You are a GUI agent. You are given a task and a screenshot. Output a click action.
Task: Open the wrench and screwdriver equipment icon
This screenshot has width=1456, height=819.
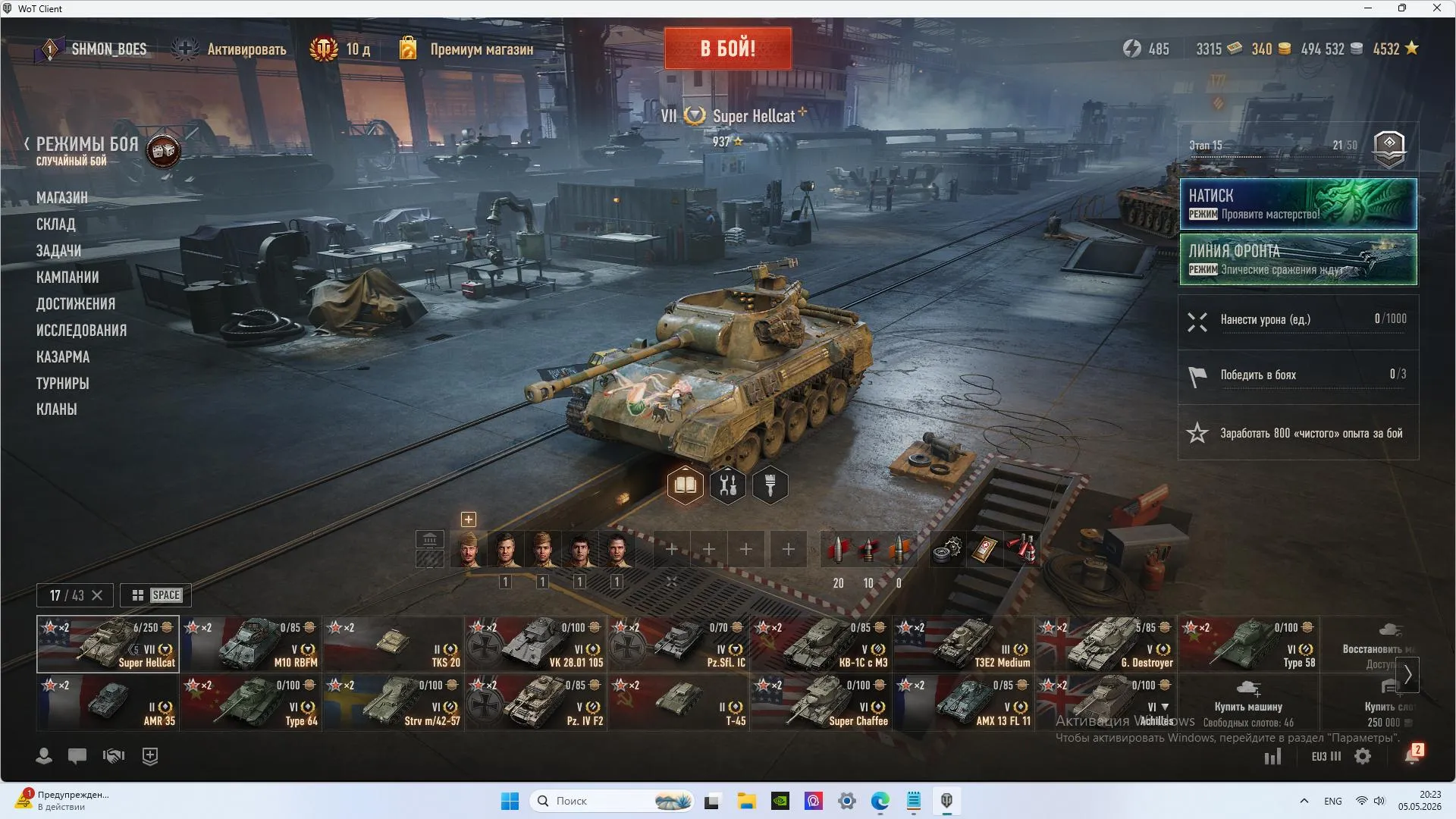(728, 485)
